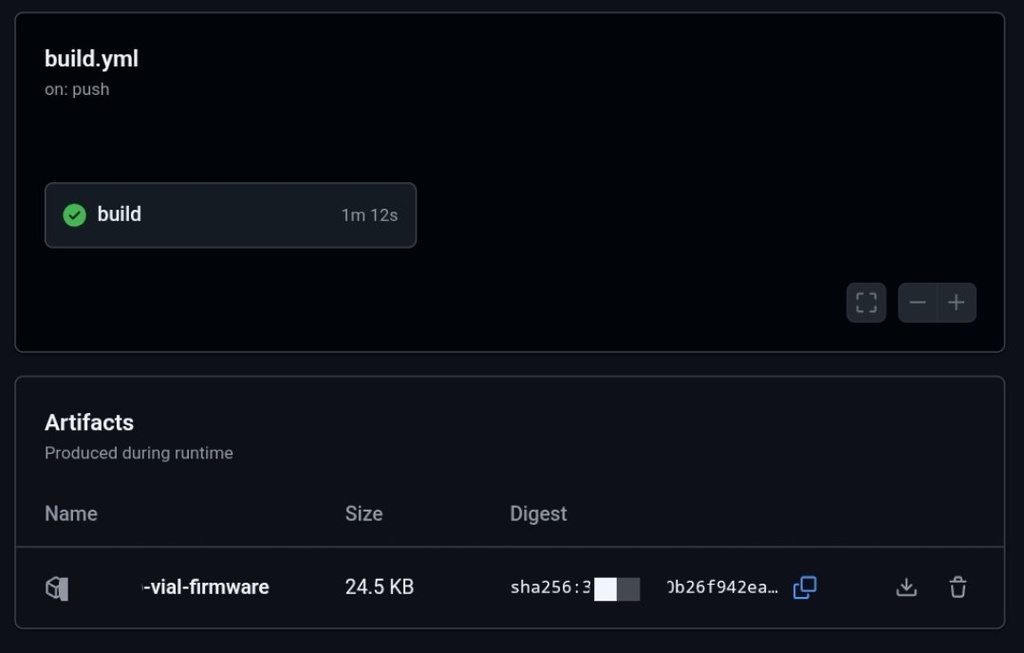Screen dimensions: 1024x653
Task: Click the build.yml workflow title
Action: coord(91,59)
